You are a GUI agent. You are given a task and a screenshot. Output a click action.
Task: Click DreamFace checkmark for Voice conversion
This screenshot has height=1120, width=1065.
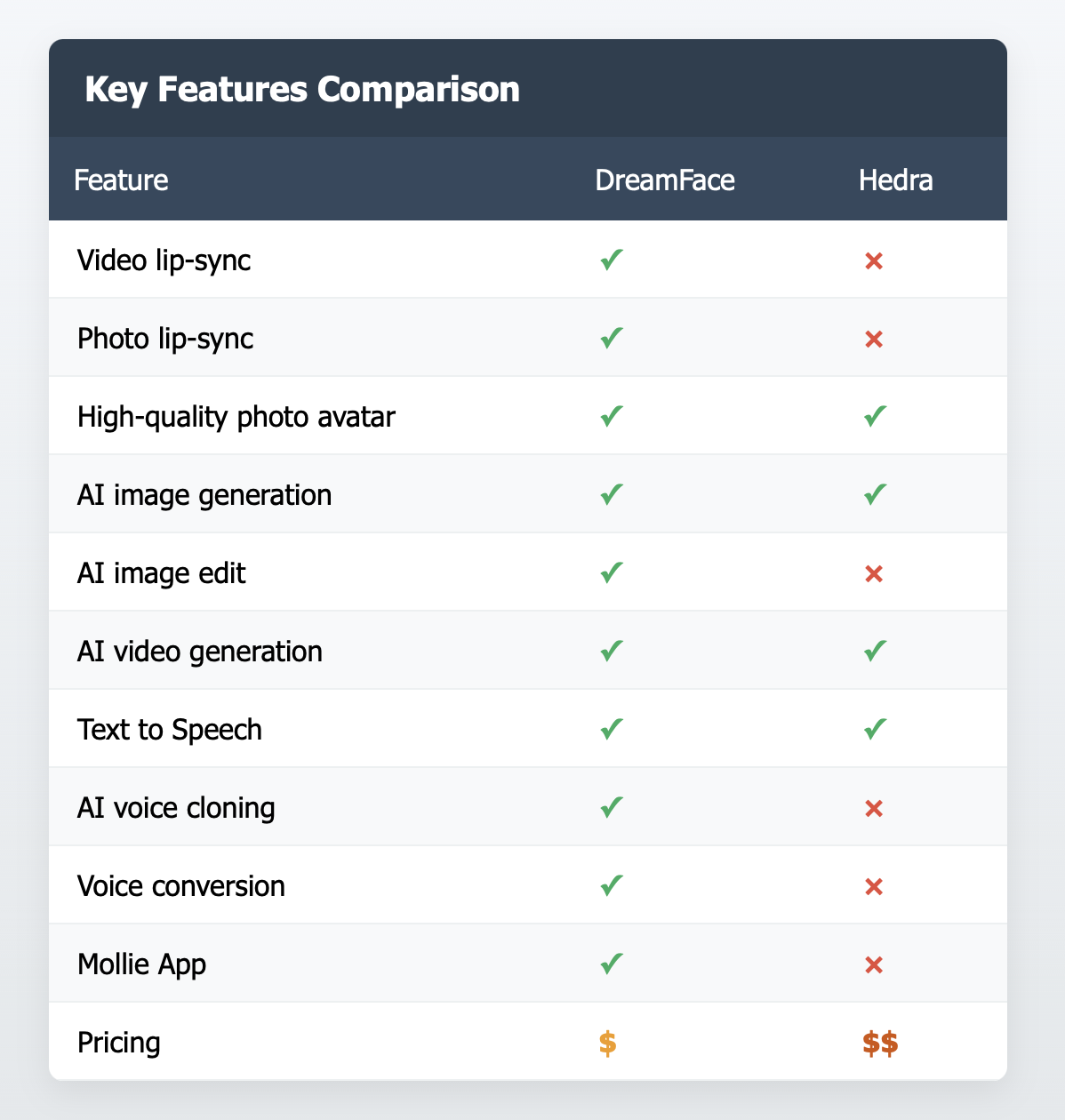click(611, 886)
